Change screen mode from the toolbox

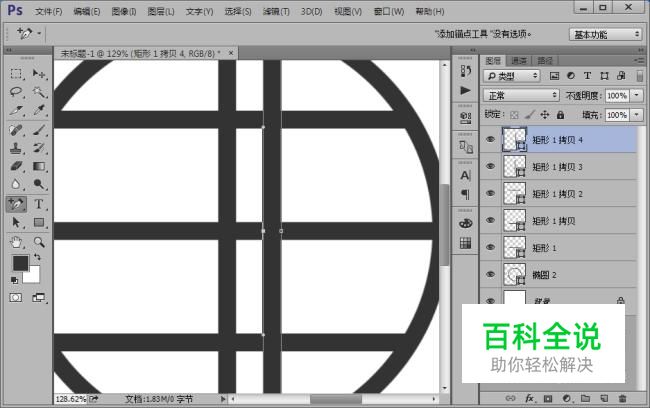[x=39, y=298]
